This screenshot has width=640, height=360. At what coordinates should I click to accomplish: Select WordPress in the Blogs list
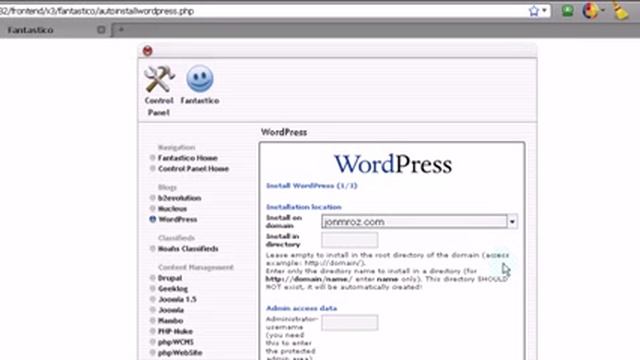pos(178,219)
